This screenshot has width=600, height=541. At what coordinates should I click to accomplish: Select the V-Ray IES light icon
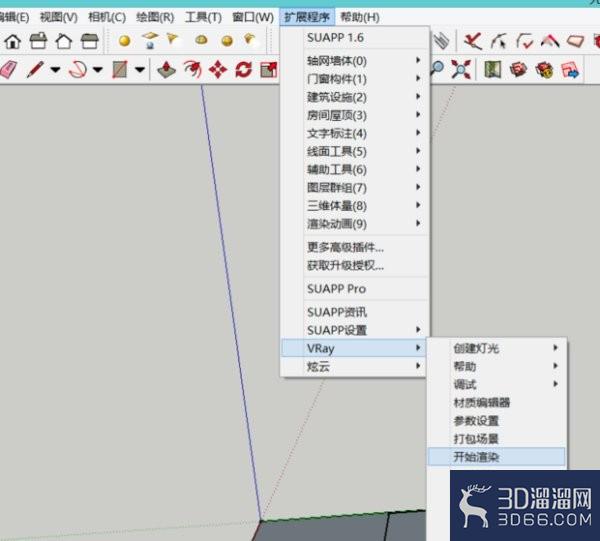click(250, 39)
